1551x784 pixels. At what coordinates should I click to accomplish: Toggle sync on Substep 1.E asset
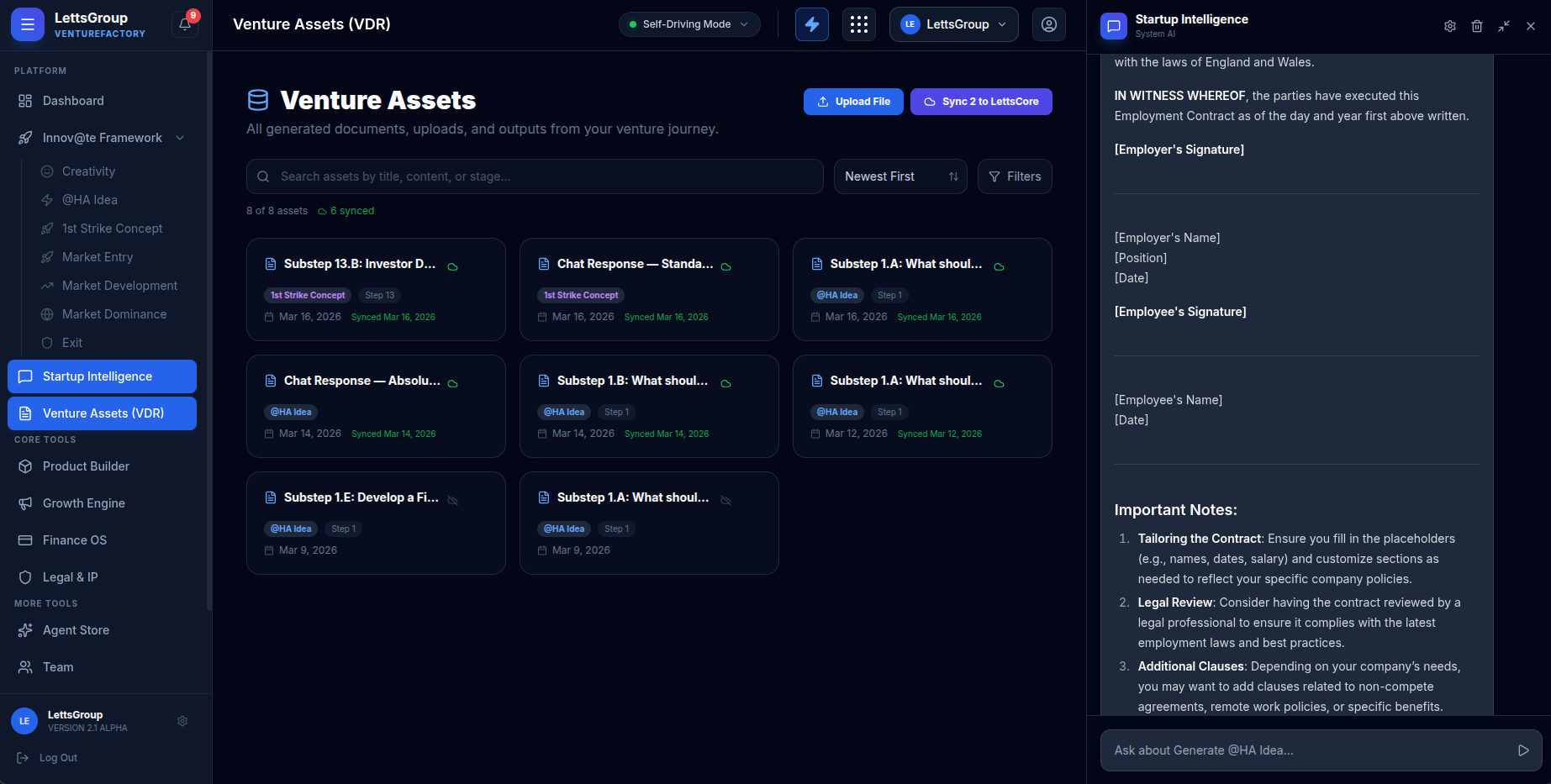tap(452, 500)
